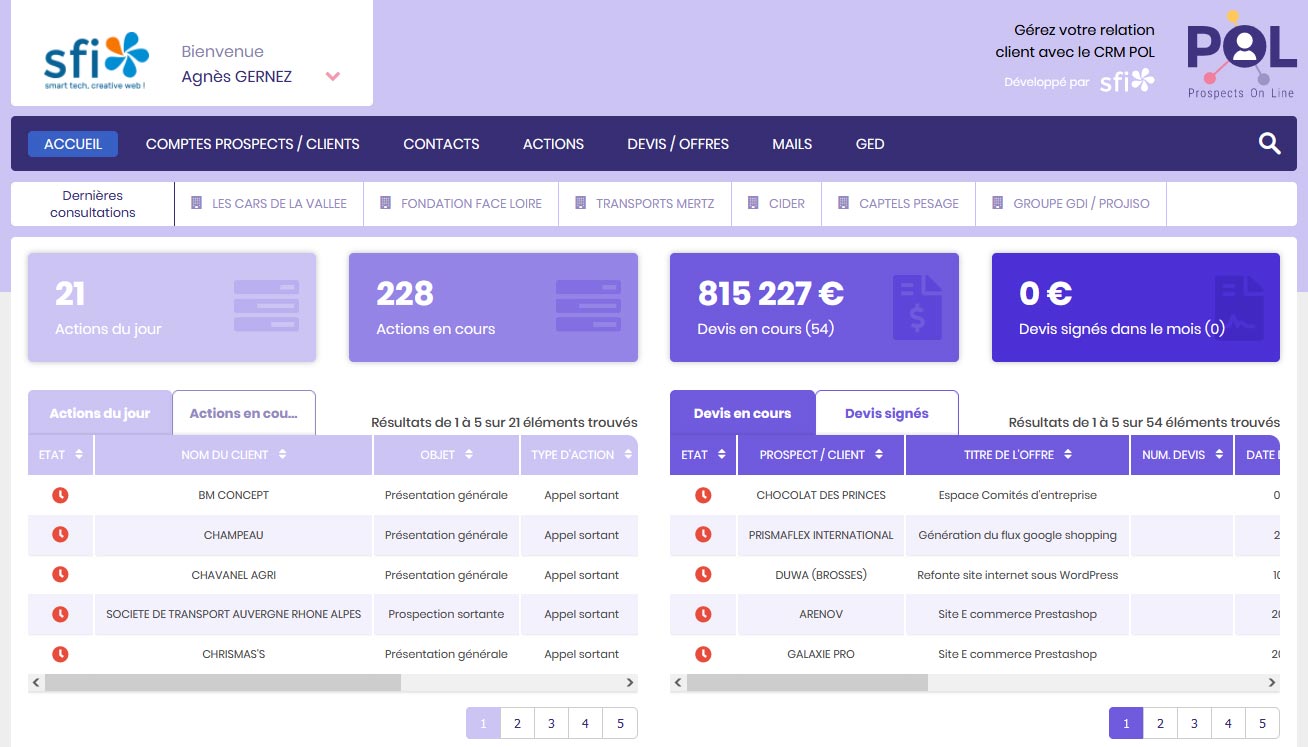Sort by TITRE DE L'OFFRE column arrows

coord(1068,455)
